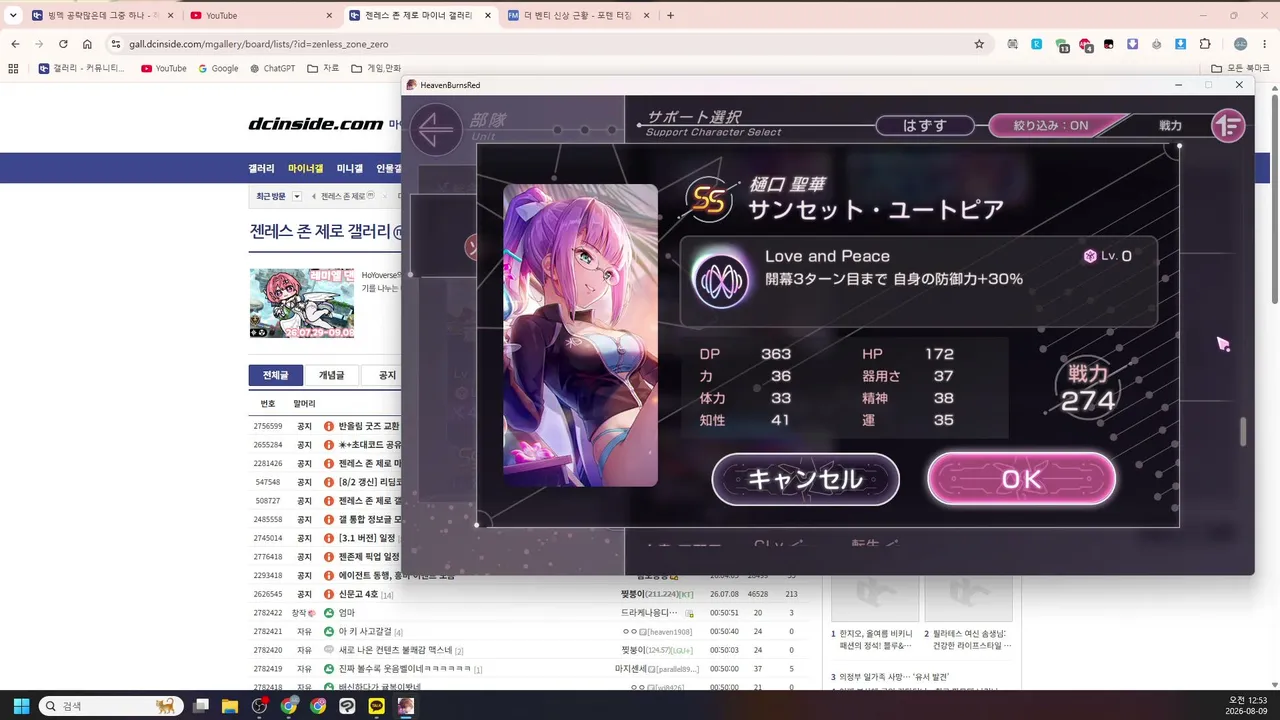1280x720 pixels.
Task: Open the post 신문고 4호
Action: pos(360,594)
